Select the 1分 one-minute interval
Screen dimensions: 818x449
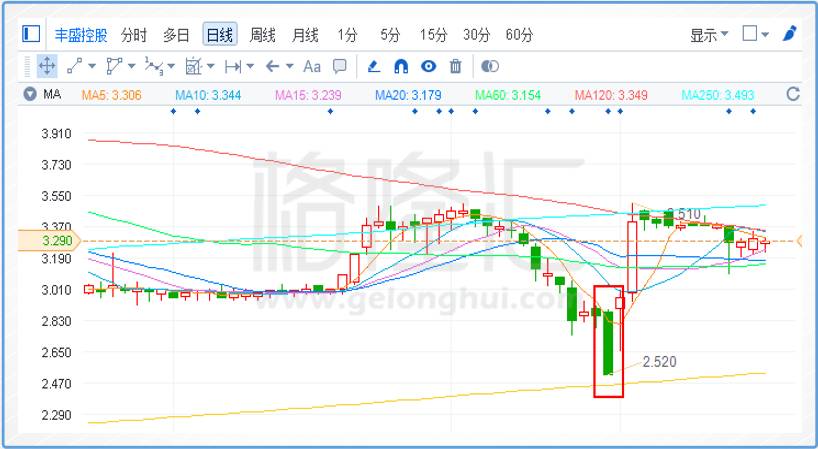coord(347,35)
